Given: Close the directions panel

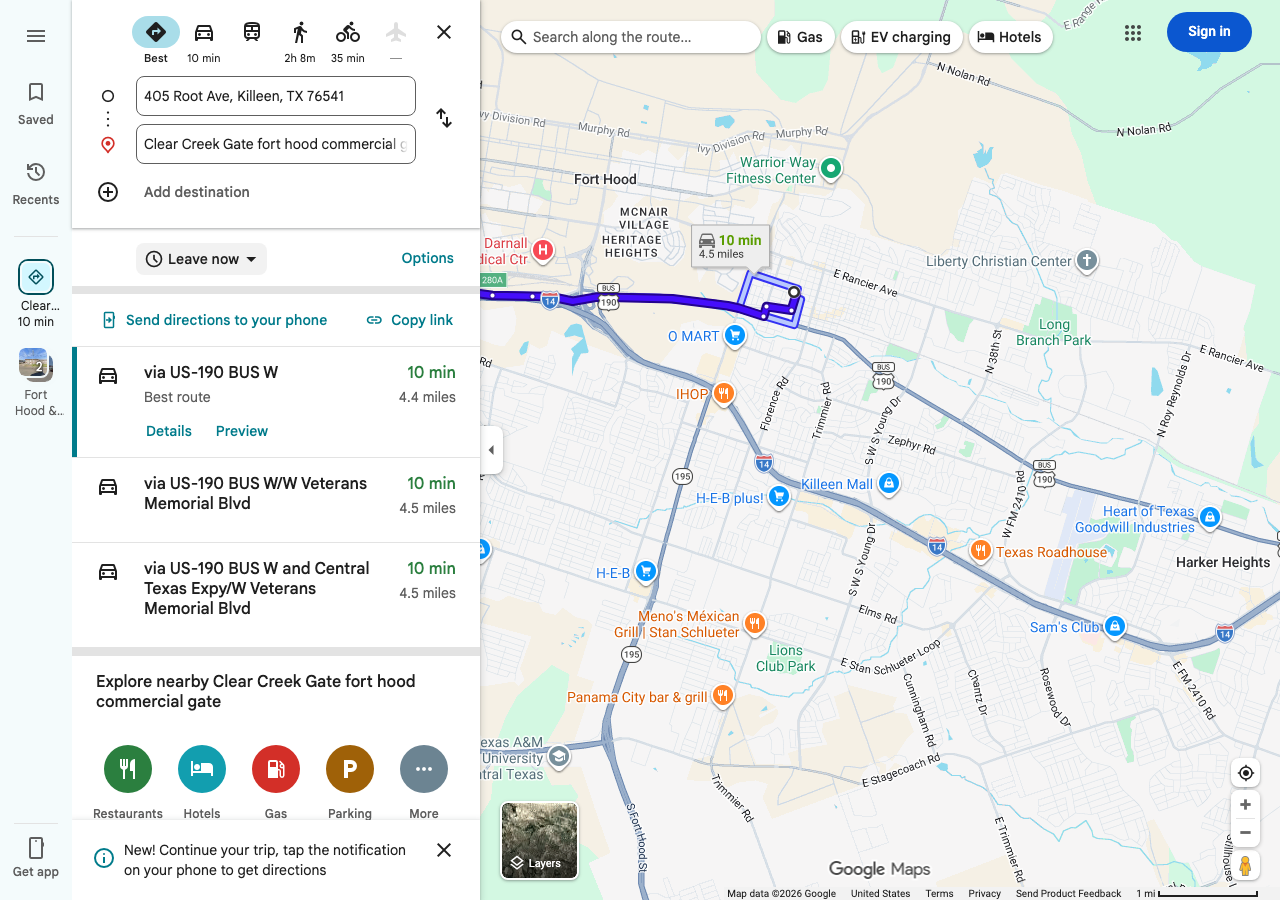Looking at the screenshot, I should 444,32.
